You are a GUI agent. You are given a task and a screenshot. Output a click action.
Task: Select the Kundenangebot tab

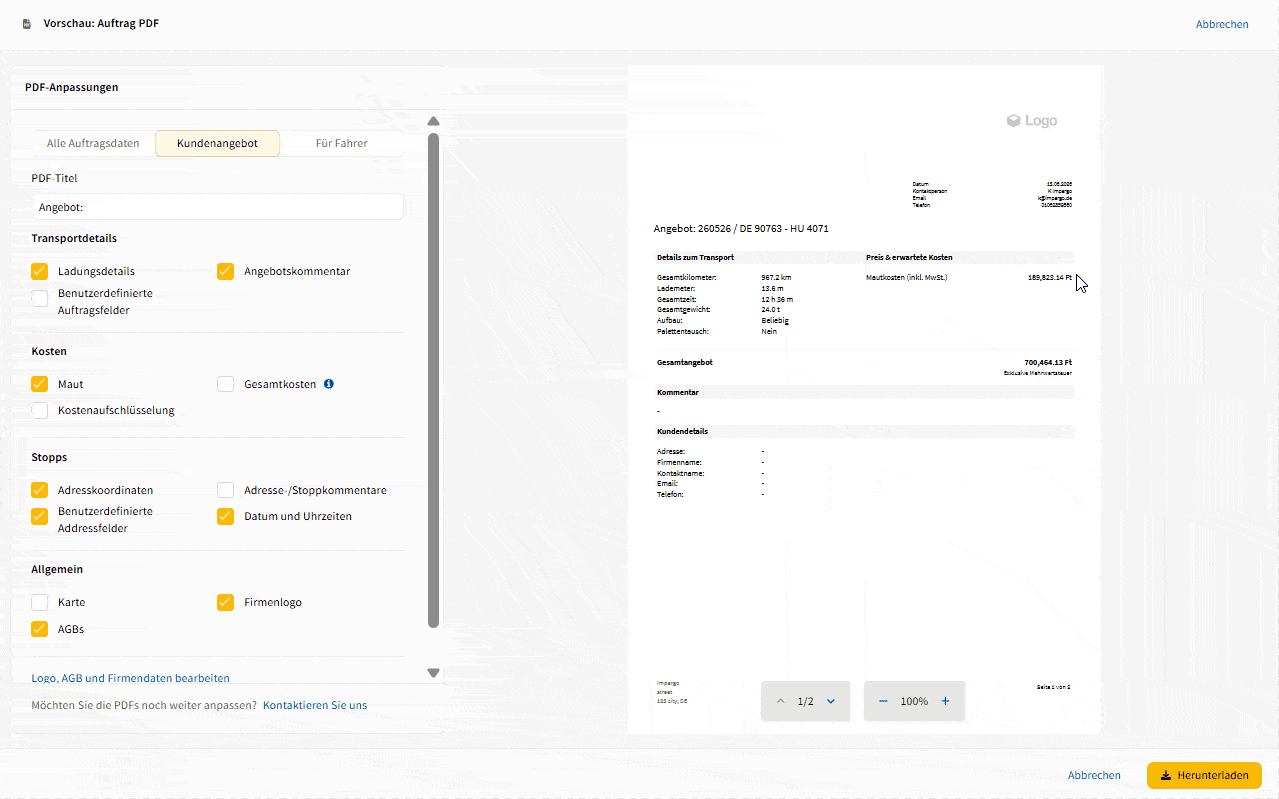(x=217, y=143)
